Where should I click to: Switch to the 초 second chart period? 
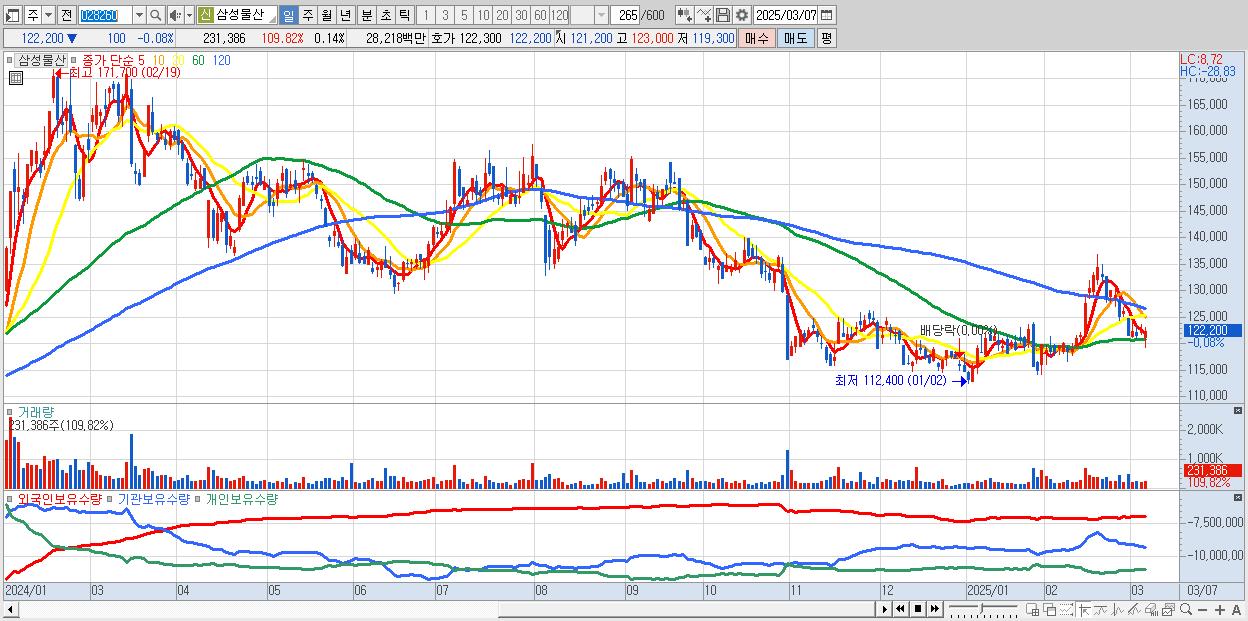point(385,16)
